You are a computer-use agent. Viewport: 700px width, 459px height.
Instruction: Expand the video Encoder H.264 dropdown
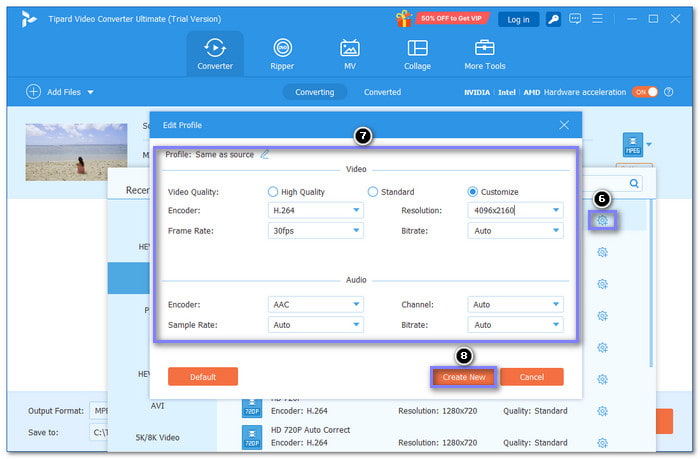[x=315, y=211]
